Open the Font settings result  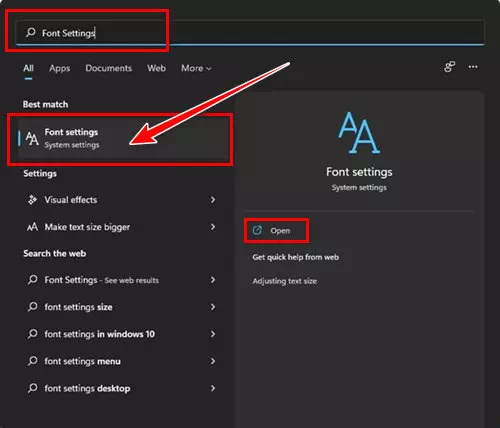pos(119,138)
